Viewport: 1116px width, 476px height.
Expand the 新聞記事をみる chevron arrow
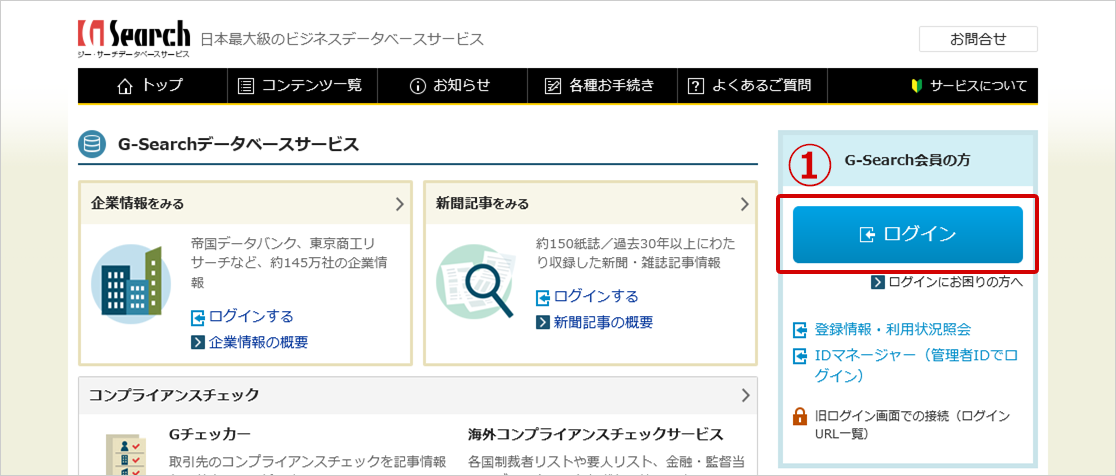(744, 204)
